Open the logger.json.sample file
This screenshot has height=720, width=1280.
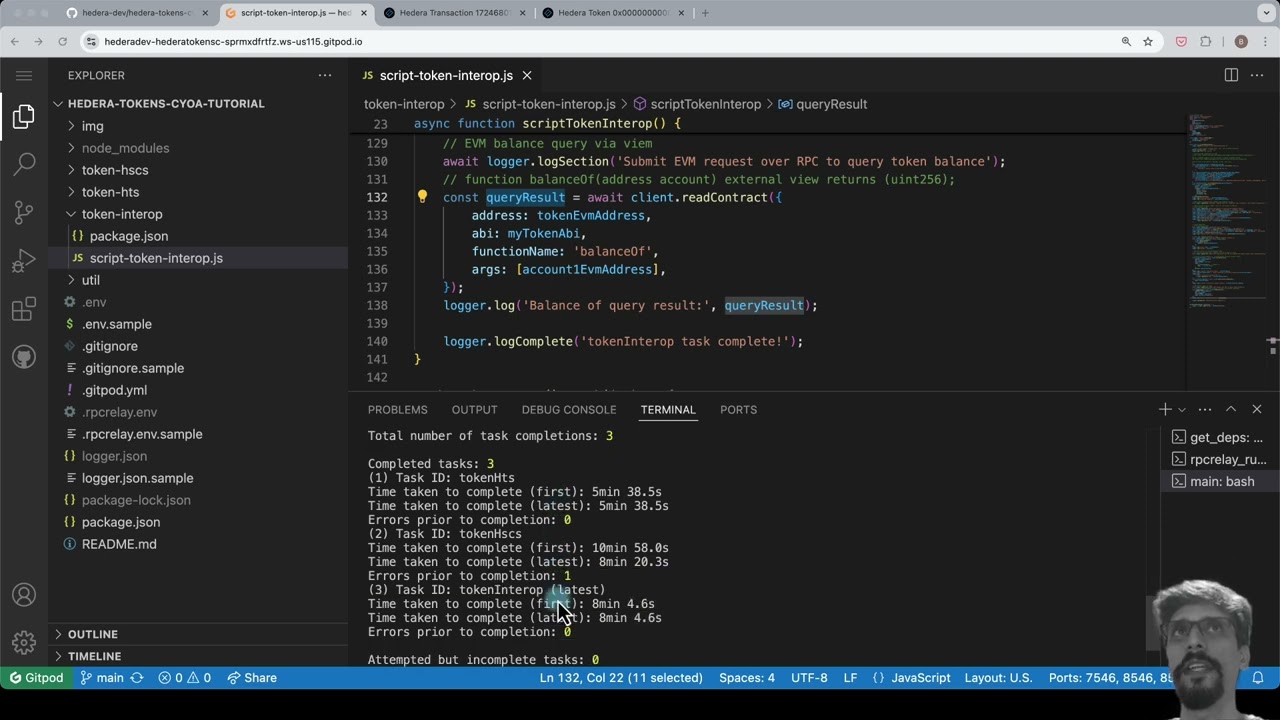[198, 478]
